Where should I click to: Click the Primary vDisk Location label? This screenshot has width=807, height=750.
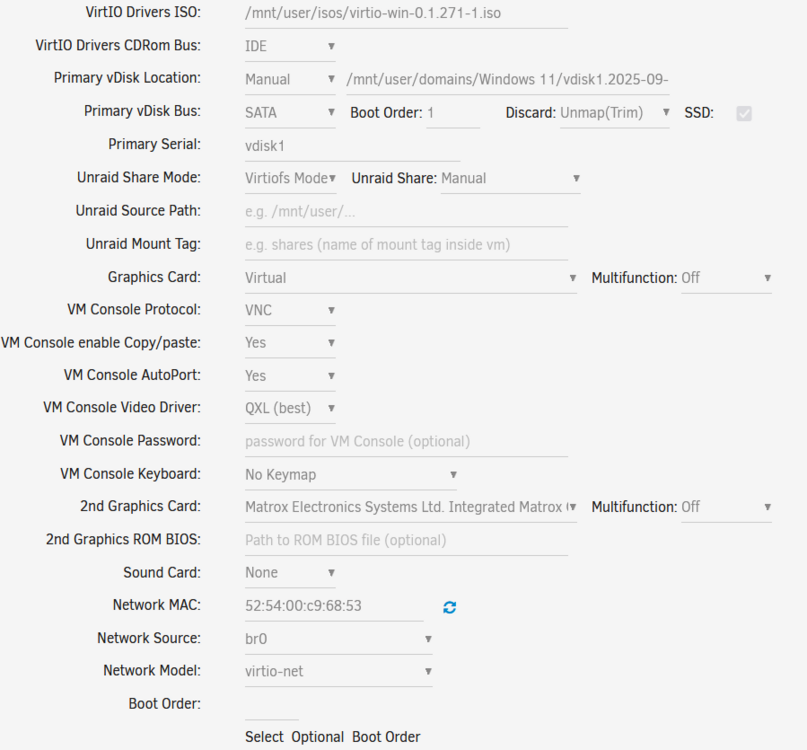pyautogui.click(x=128, y=78)
